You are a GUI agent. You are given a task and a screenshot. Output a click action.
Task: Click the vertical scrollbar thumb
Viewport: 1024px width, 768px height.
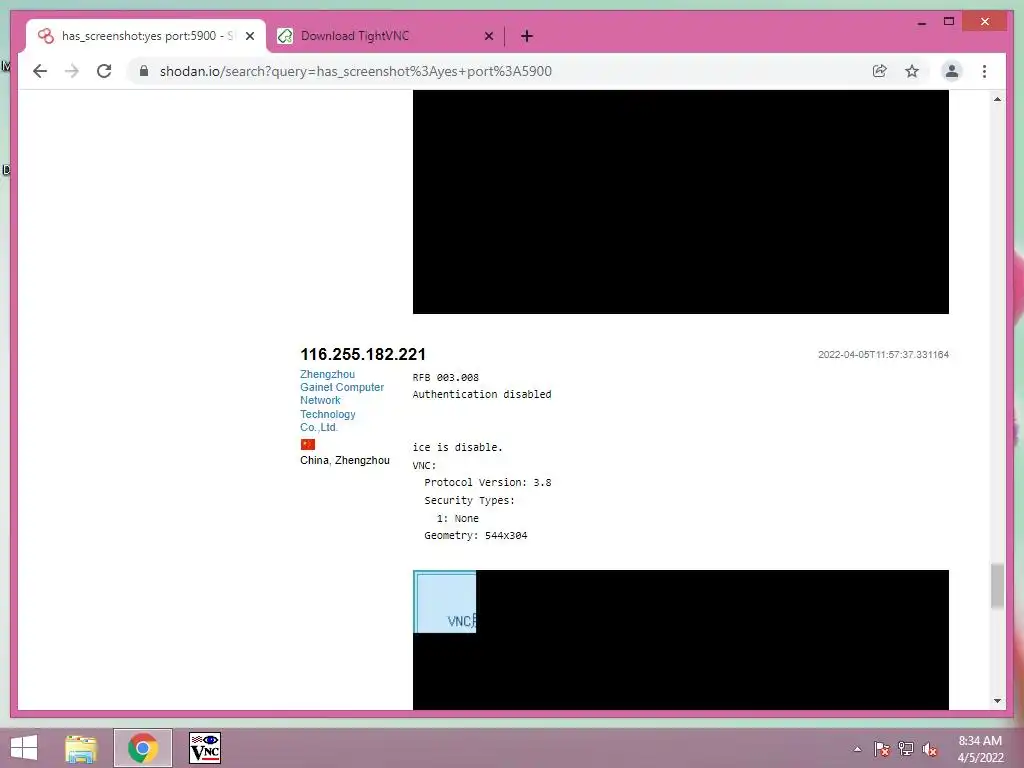click(x=997, y=586)
